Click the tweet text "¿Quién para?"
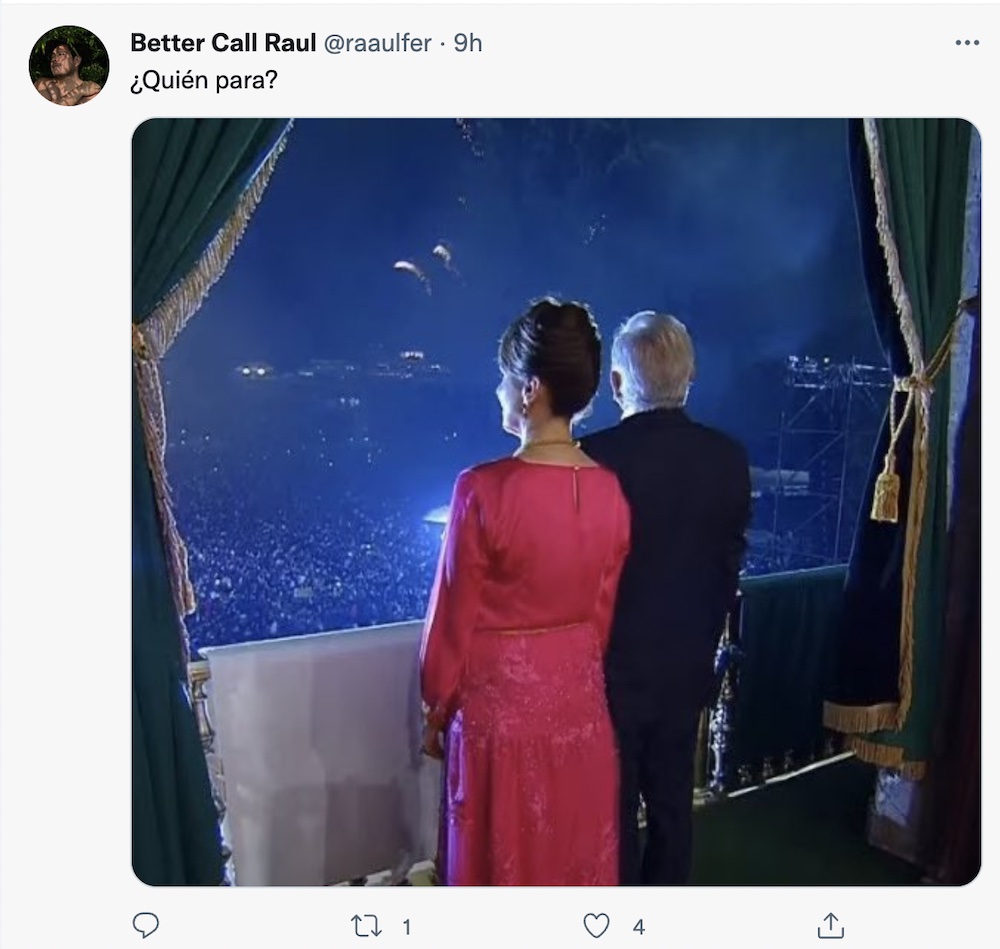The width and height of the screenshot is (1000, 949). (203, 80)
